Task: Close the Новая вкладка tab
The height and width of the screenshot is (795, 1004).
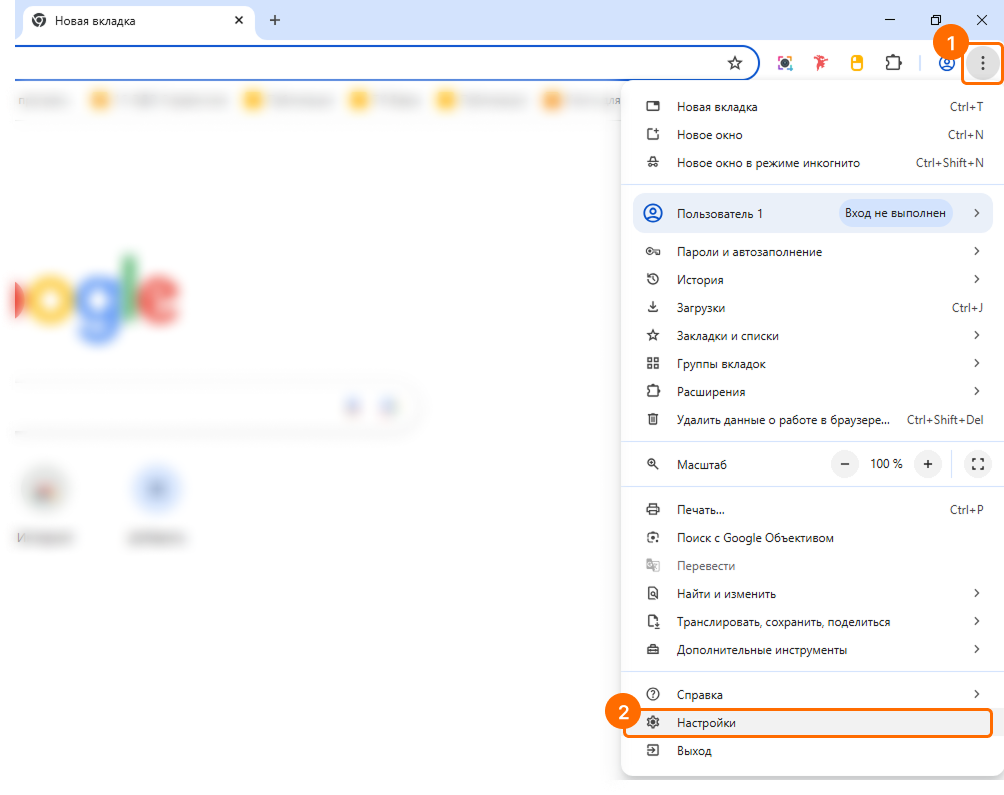Action: click(x=239, y=20)
